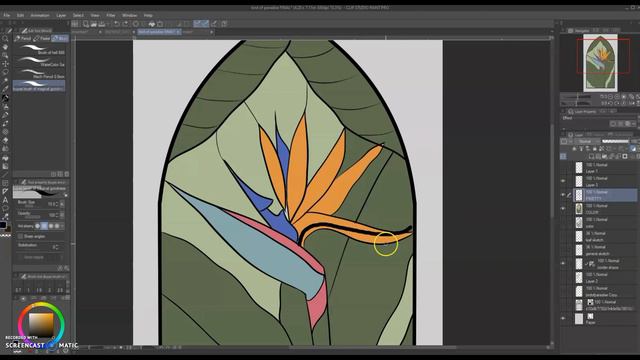
Task: Choose the highlighted second anti-aliasing option
Action: [x=44, y=226]
